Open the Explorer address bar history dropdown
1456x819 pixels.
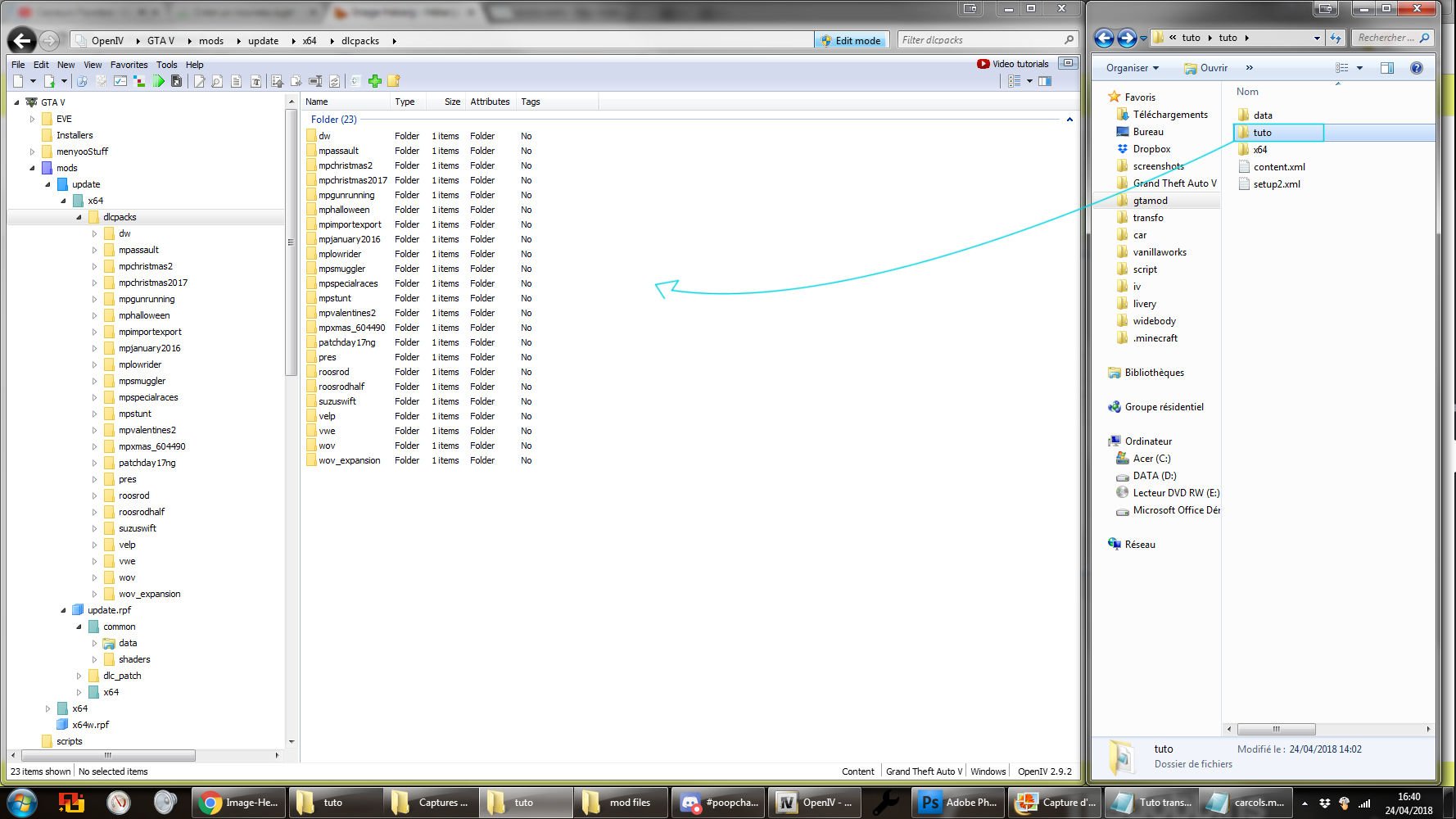pyautogui.click(x=1317, y=38)
